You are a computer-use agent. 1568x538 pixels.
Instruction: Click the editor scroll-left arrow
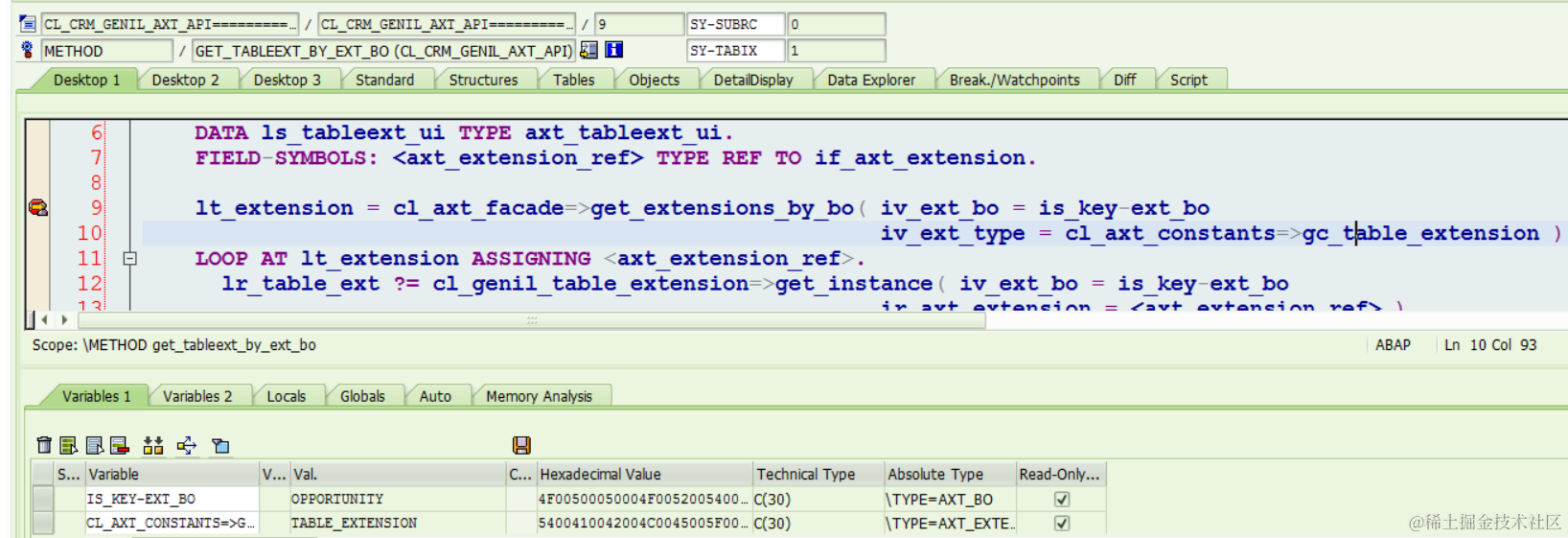pos(45,319)
